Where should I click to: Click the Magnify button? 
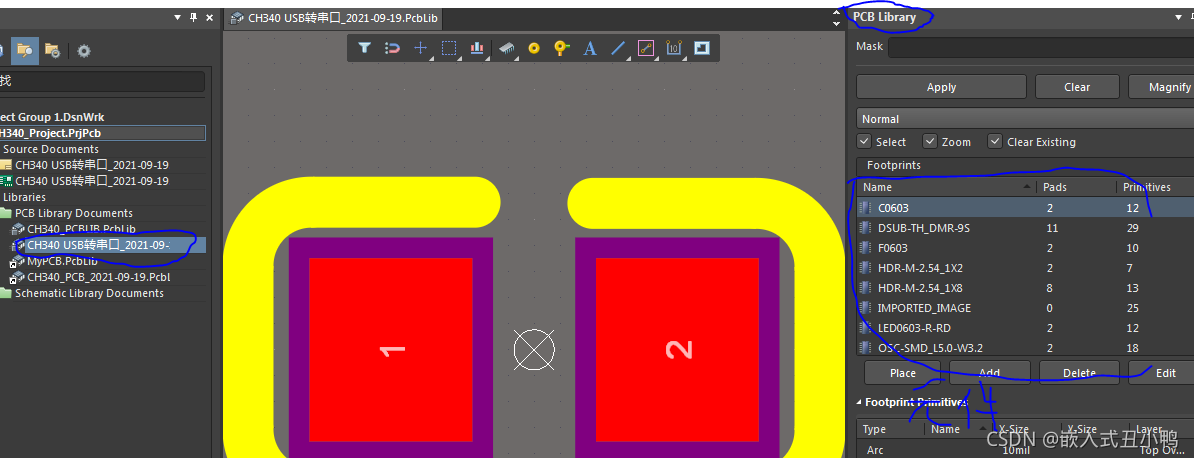[x=1161, y=87]
